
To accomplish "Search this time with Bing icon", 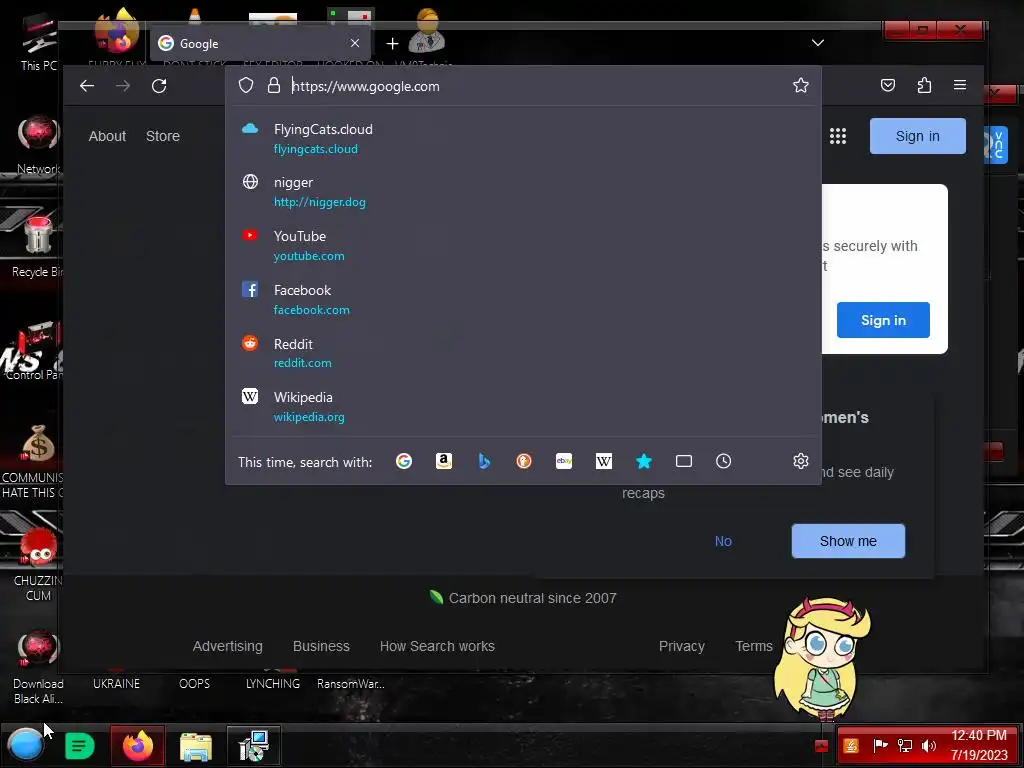I will 484,461.
